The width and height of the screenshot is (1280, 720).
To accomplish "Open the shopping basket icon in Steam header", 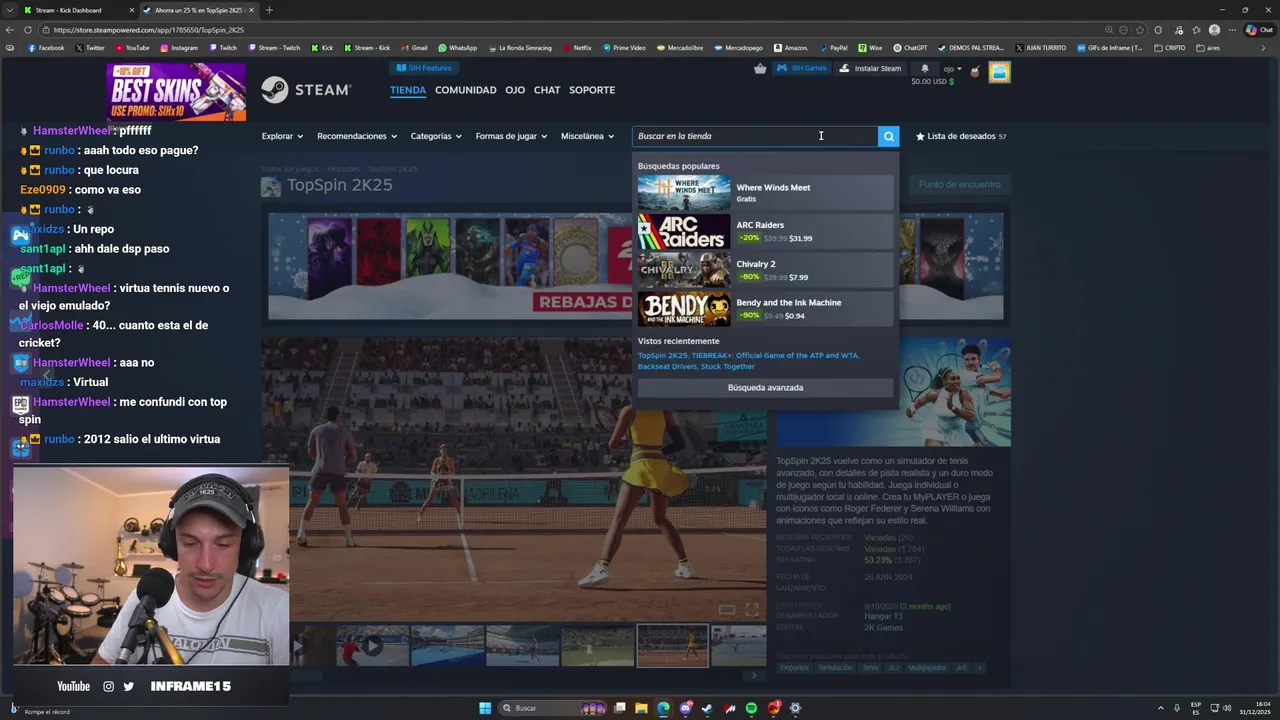I will tap(760, 68).
